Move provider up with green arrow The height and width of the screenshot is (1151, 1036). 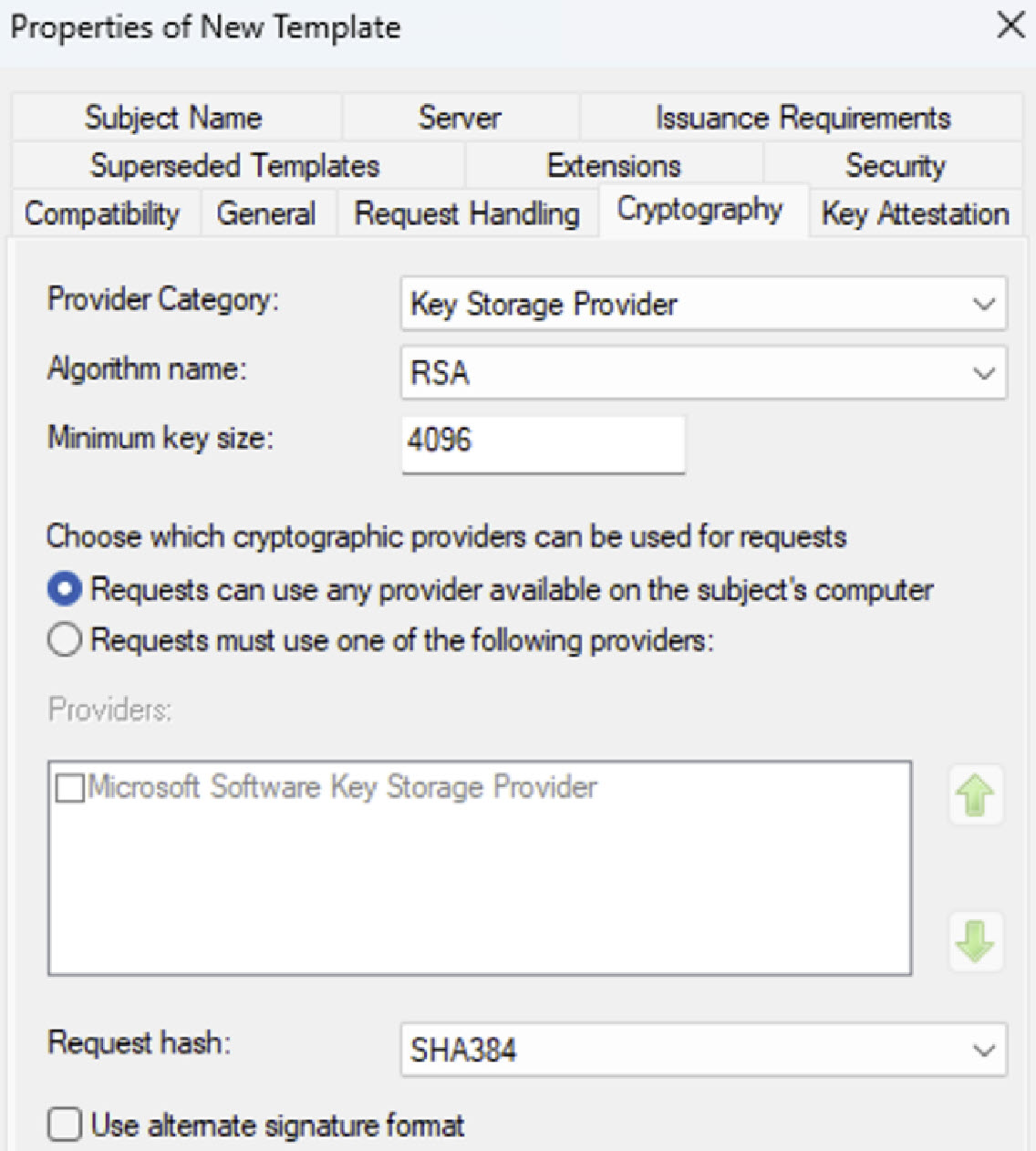(x=975, y=795)
